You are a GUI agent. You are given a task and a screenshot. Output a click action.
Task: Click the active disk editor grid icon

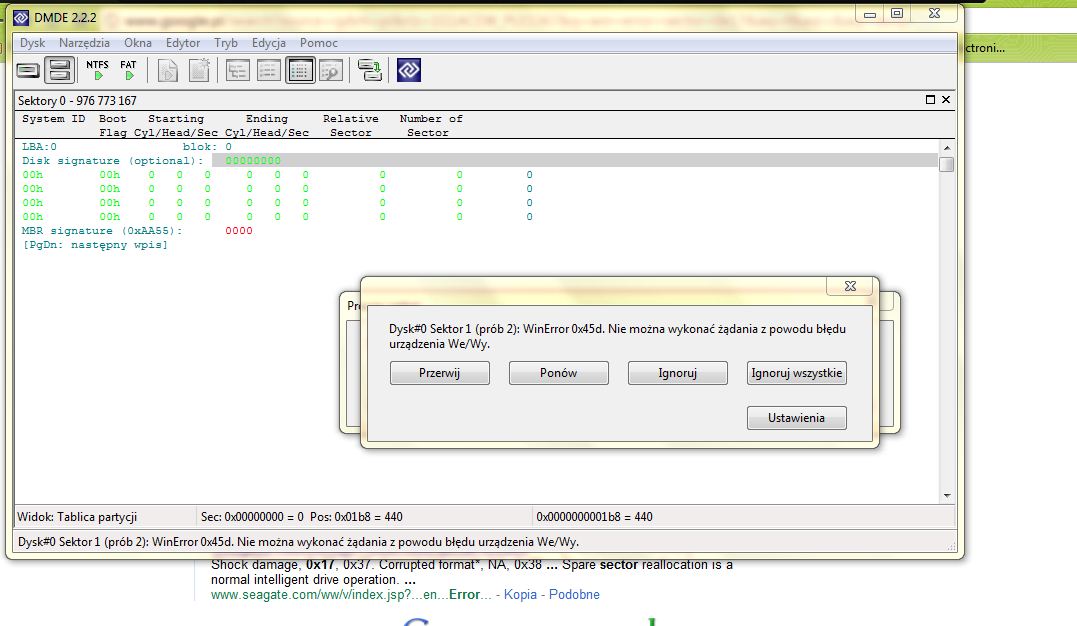(300, 70)
